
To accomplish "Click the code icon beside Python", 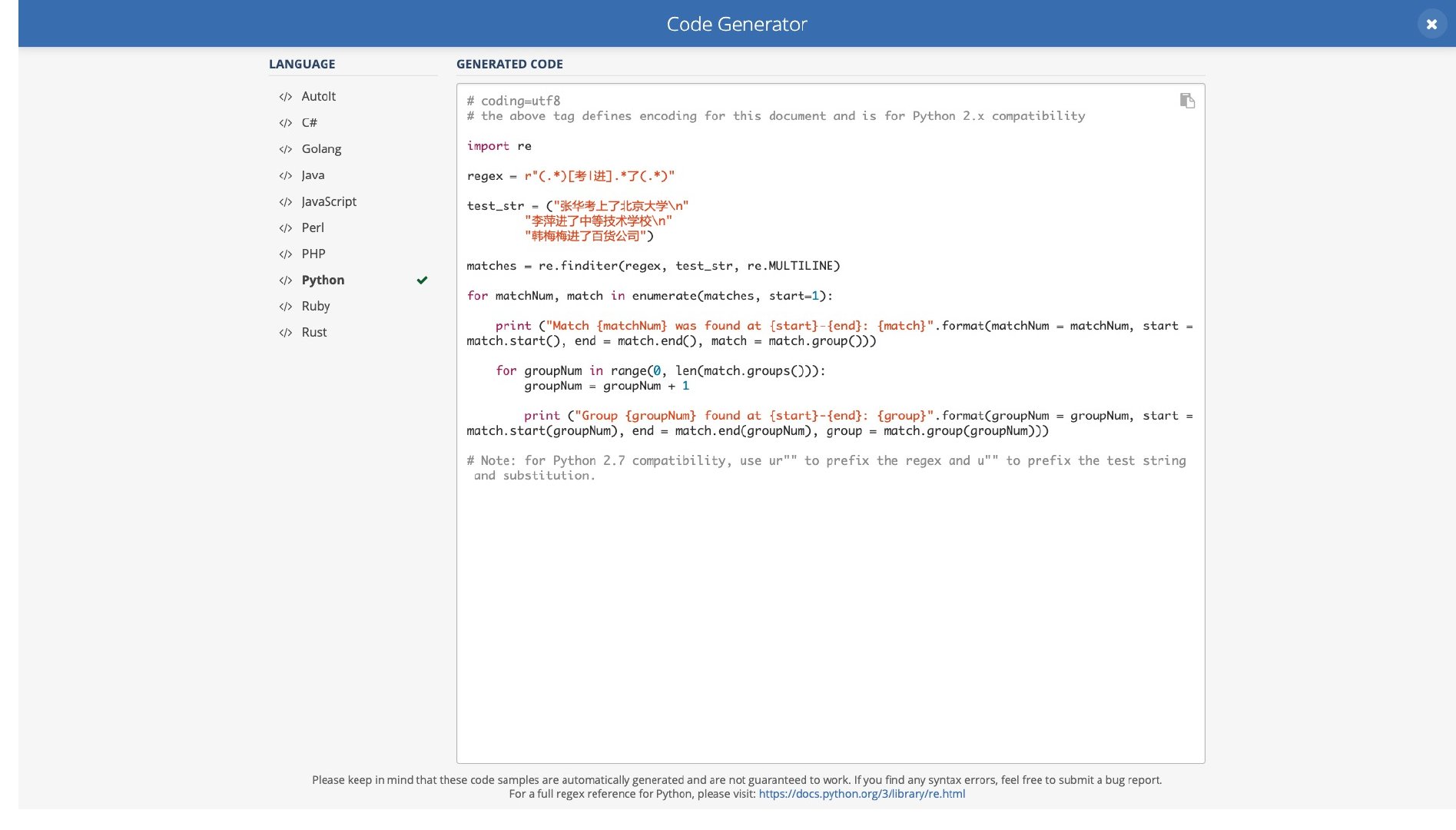I will pyautogui.click(x=286, y=281).
